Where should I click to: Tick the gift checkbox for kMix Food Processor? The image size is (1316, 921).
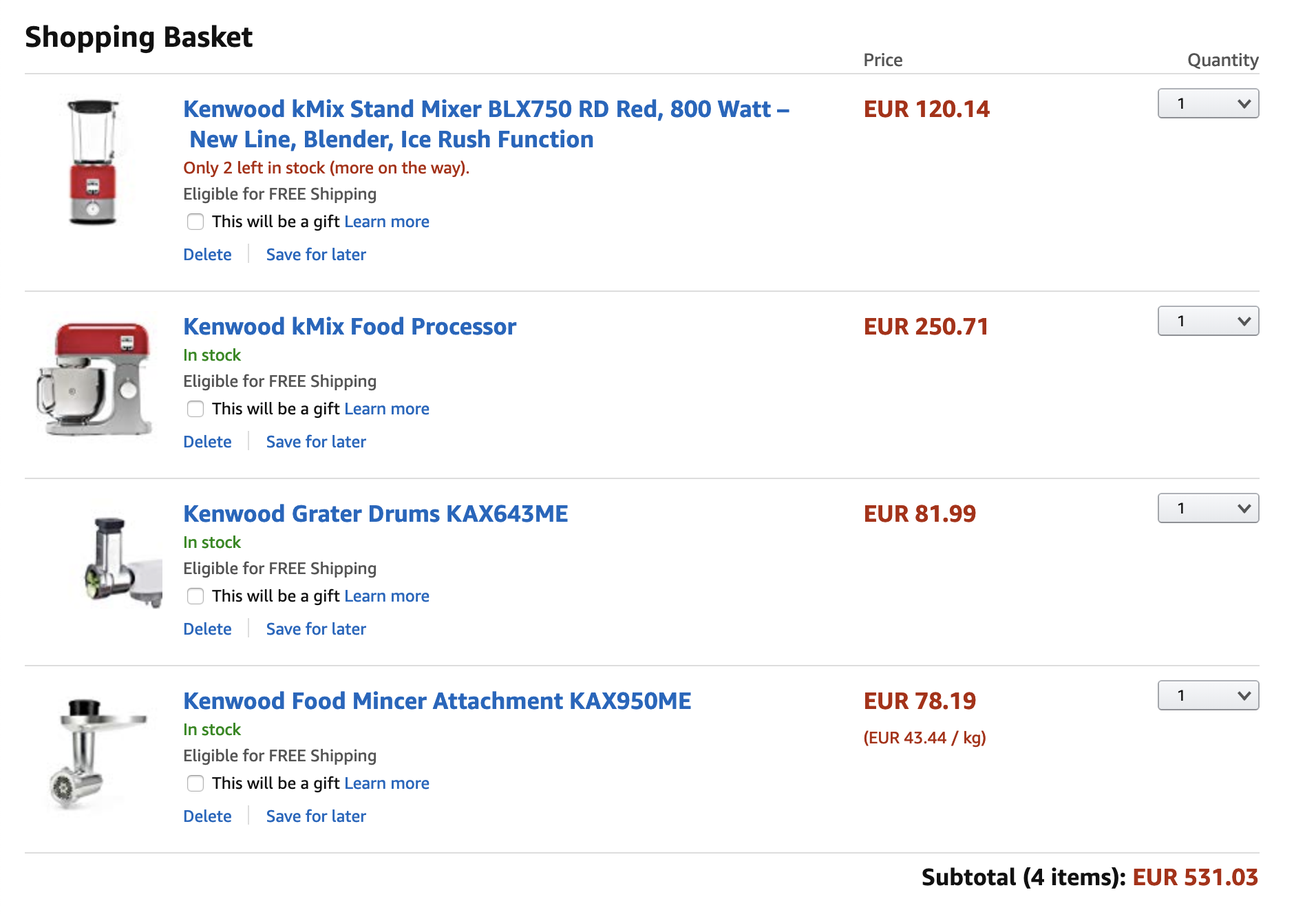pyautogui.click(x=195, y=409)
